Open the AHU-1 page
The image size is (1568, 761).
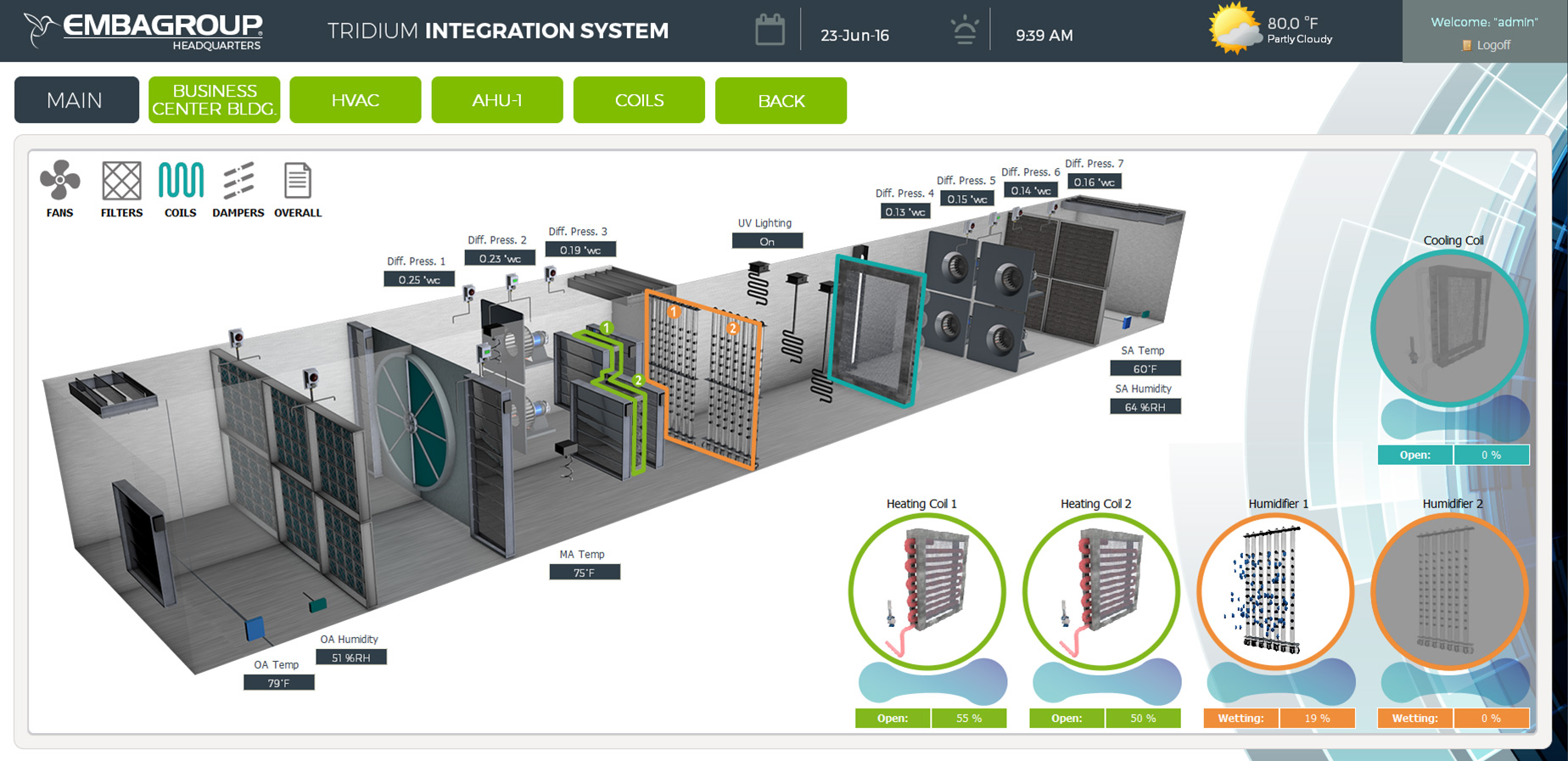pos(497,100)
